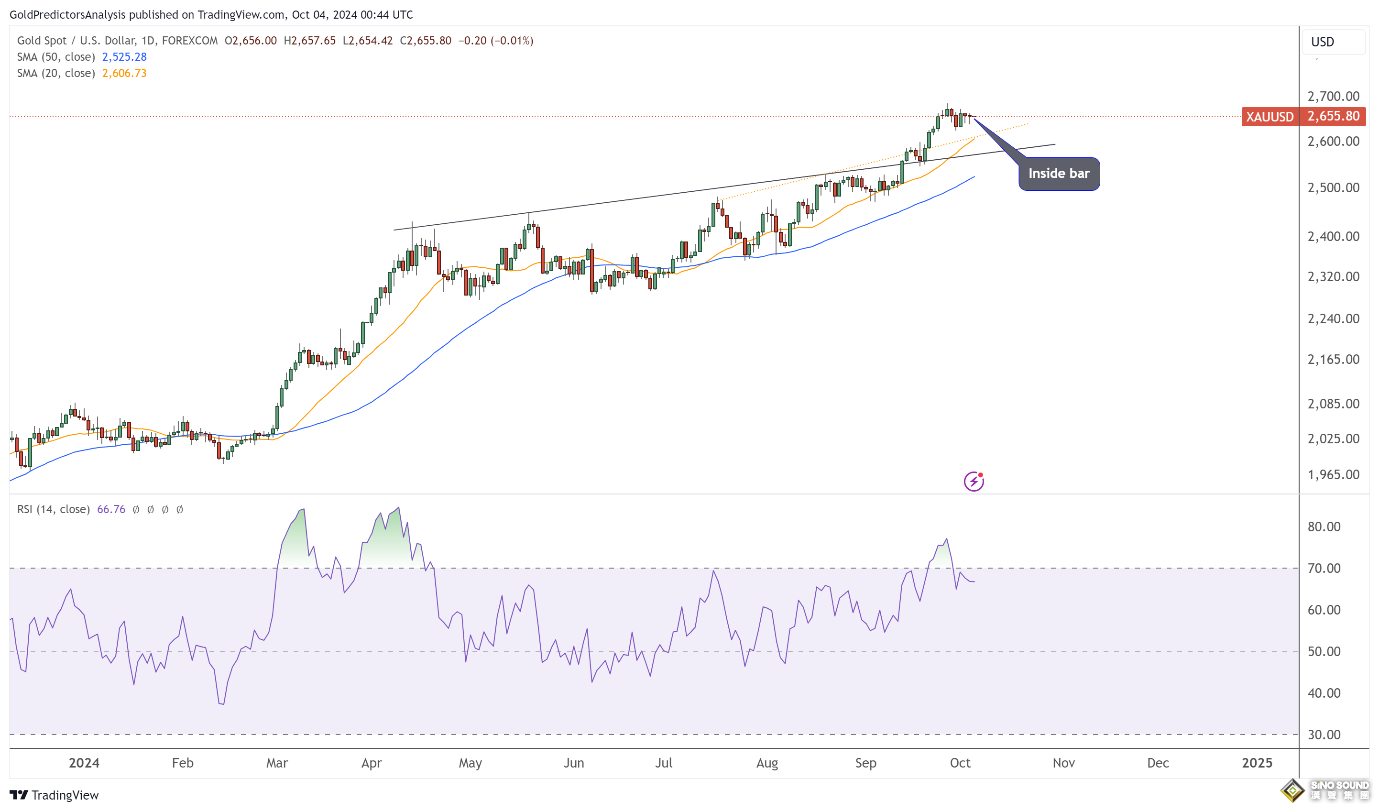Click the Oct label on time axis
The height and width of the screenshot is (812, 1379).
pyautogui.click(x=960, y=763)
